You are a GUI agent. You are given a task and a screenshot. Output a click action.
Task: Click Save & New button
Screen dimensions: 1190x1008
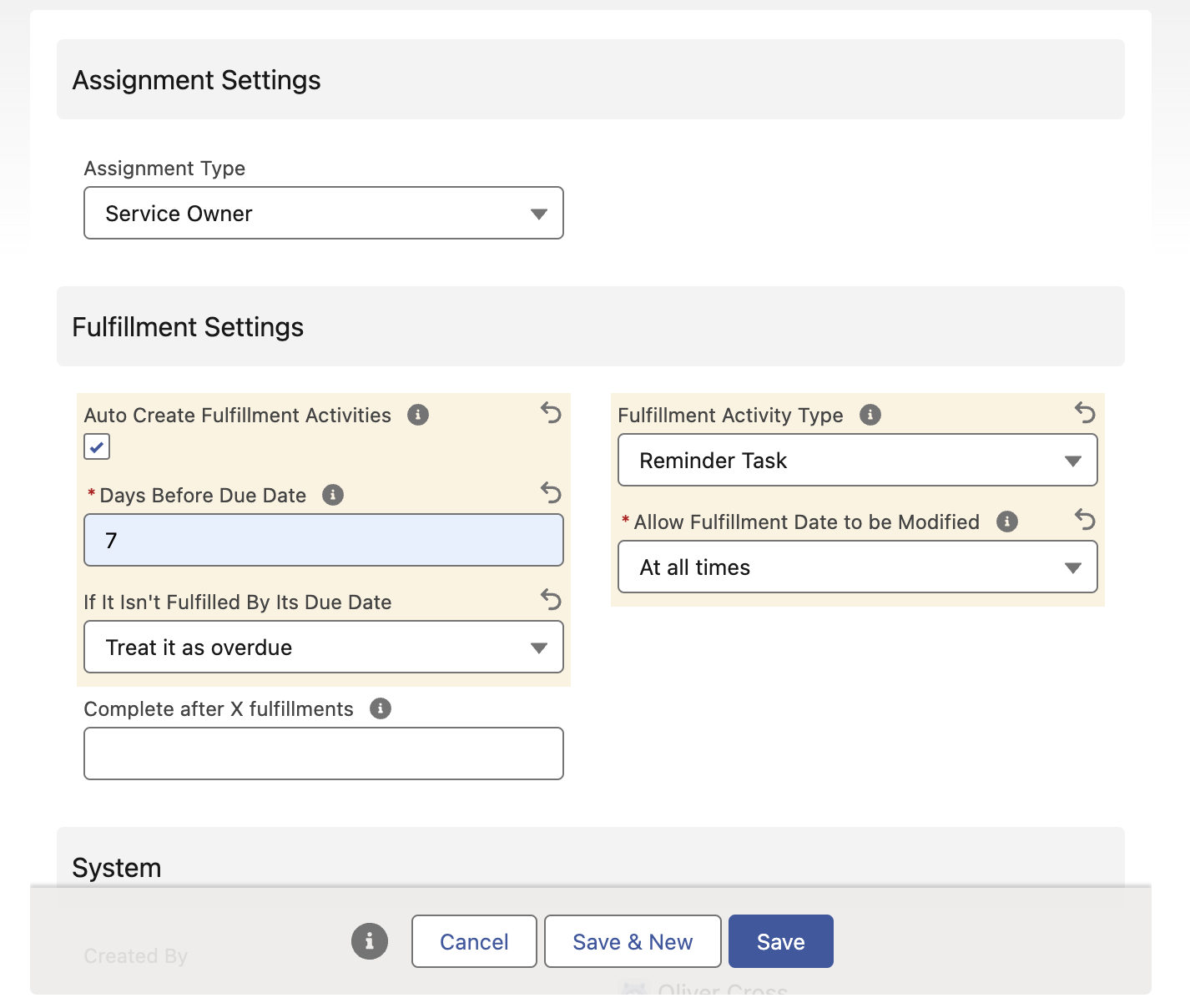pyautogui.click(x=633, y=941)
